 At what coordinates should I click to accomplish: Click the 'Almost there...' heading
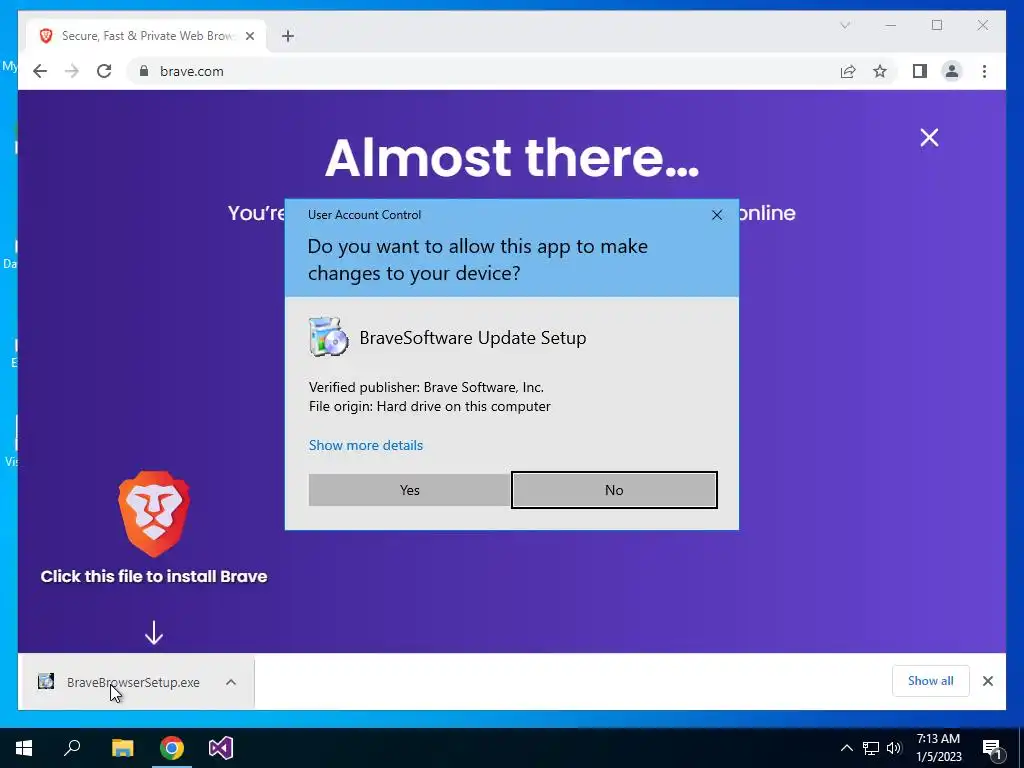click(512, 157)
